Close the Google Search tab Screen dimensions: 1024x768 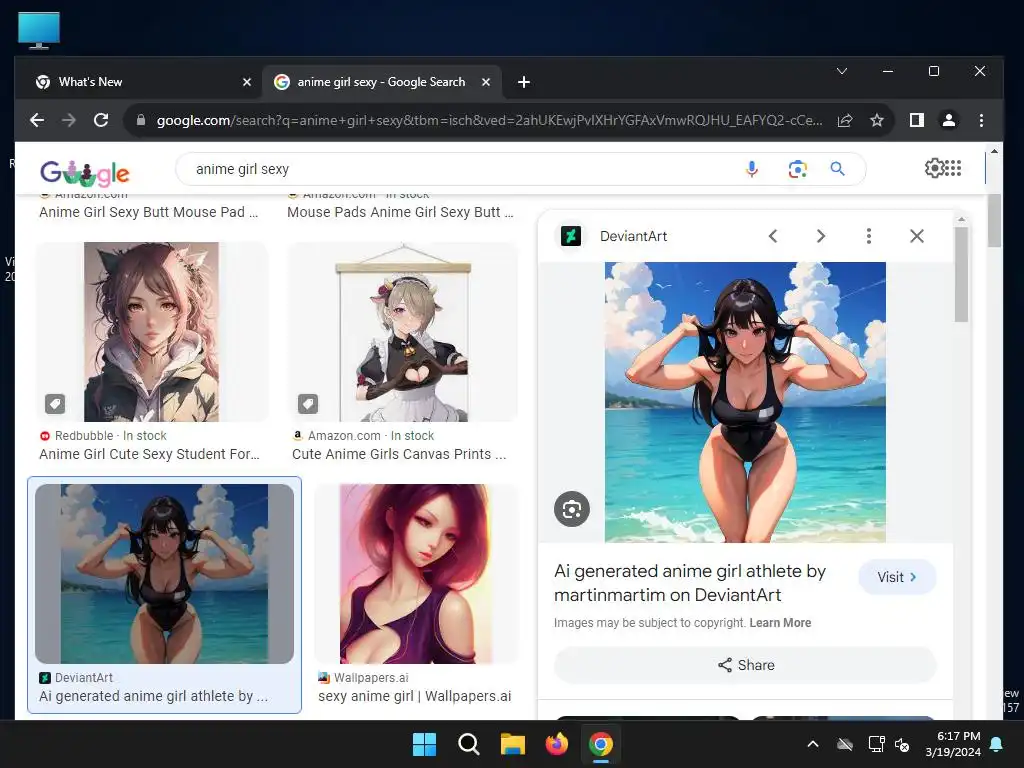point(486,82)
